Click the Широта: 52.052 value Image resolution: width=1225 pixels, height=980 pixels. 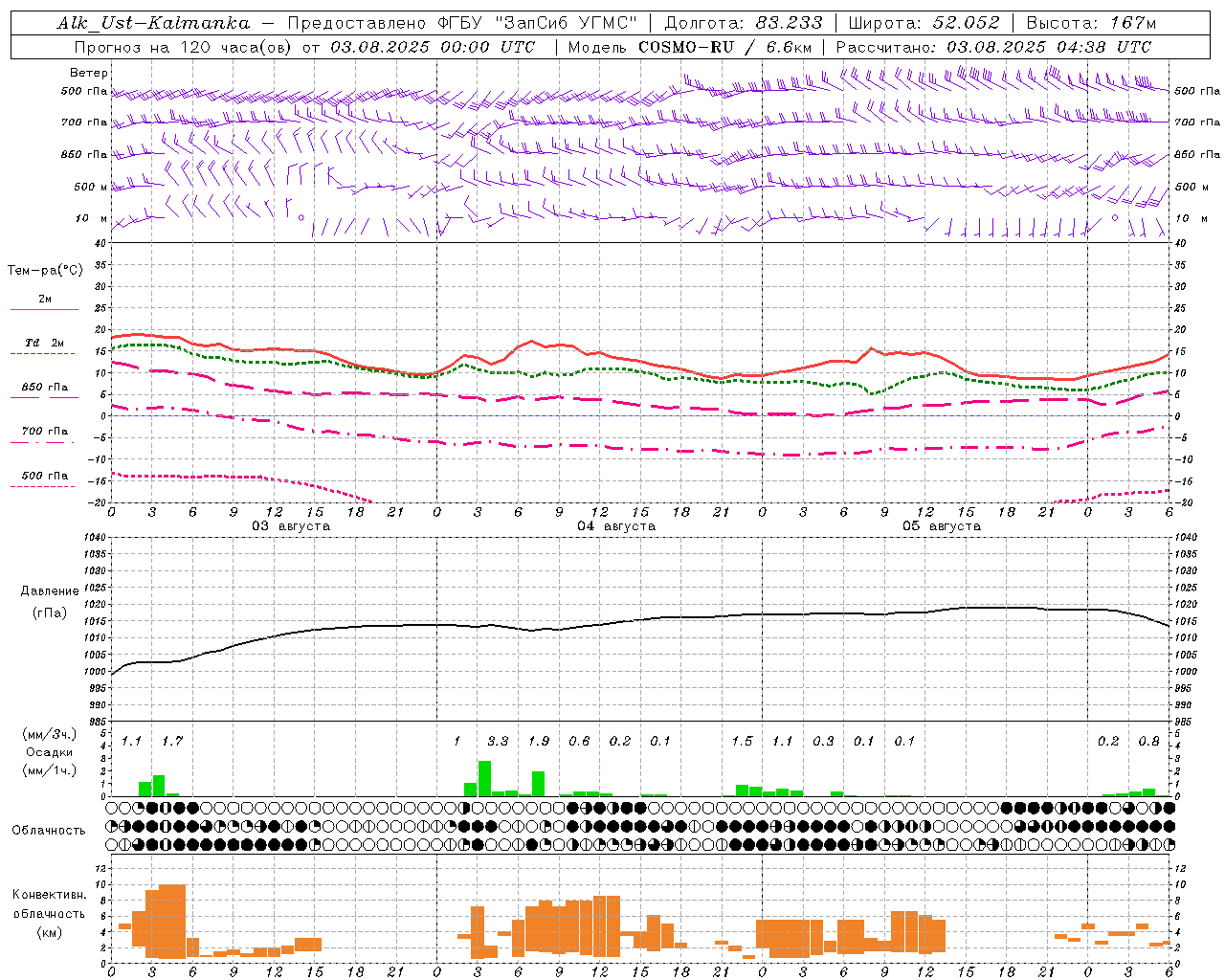(x=924, y=23)
